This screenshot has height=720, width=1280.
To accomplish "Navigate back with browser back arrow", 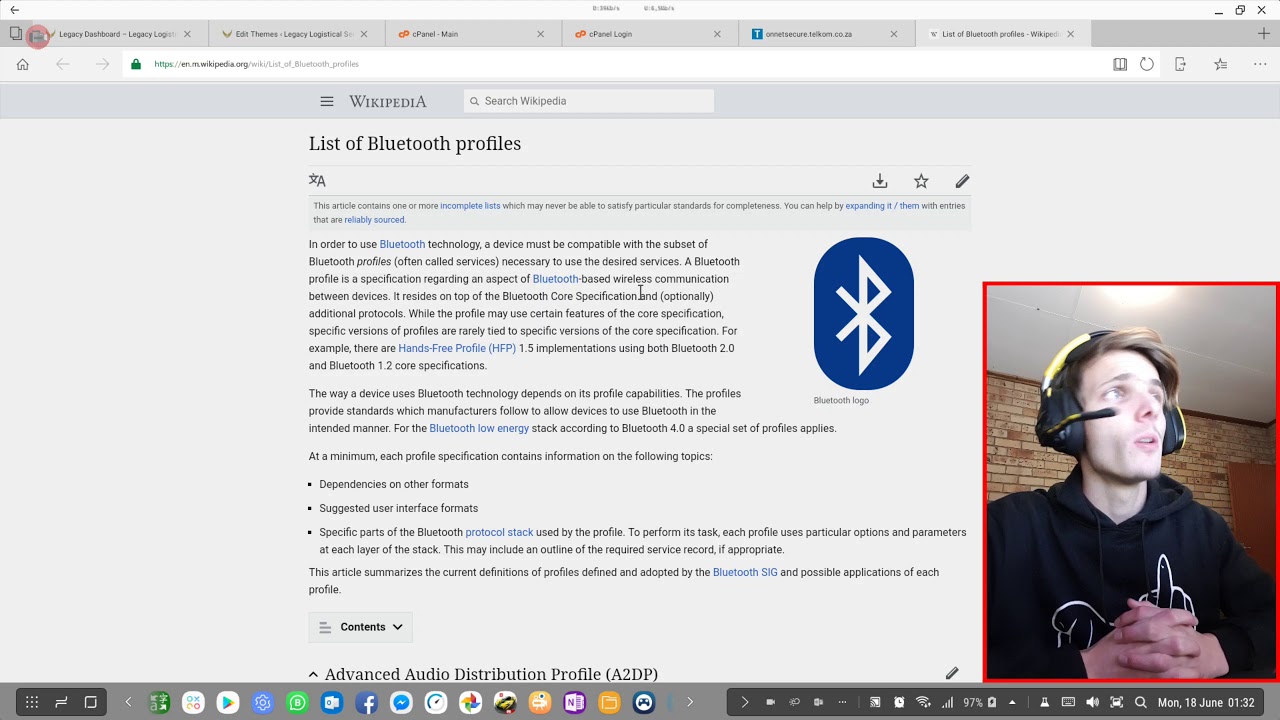I will coord(63,64).
